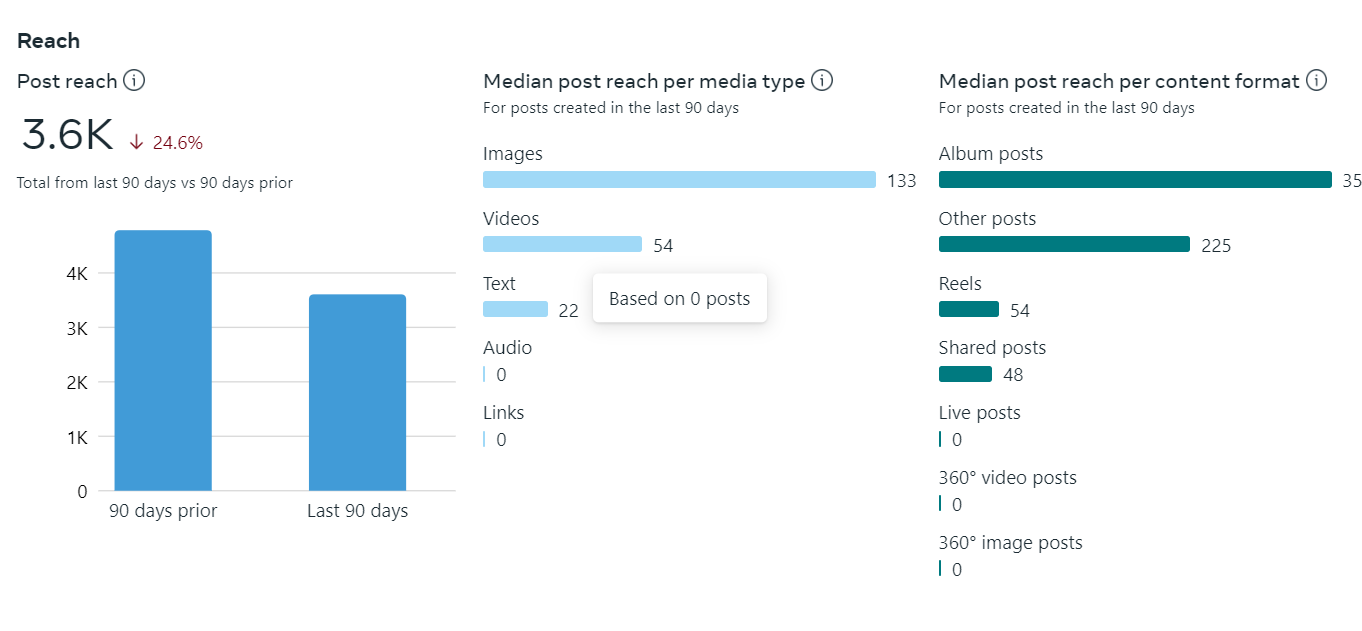Click the Live posts label
1362x631 pixels.
979,413
